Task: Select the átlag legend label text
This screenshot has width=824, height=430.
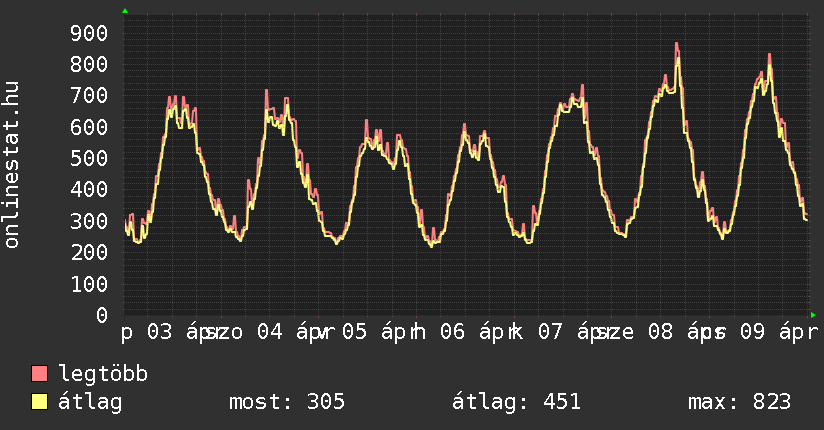Action: [x=90, y=402]
